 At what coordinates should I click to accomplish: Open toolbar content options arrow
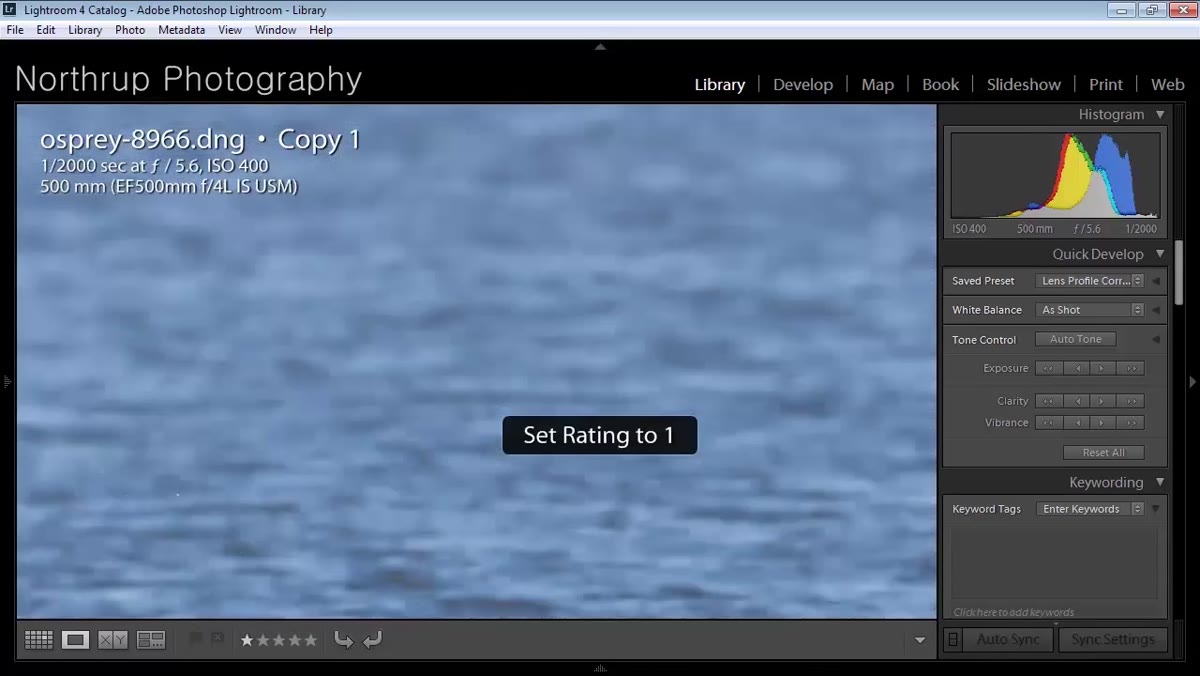click(920, 641)
